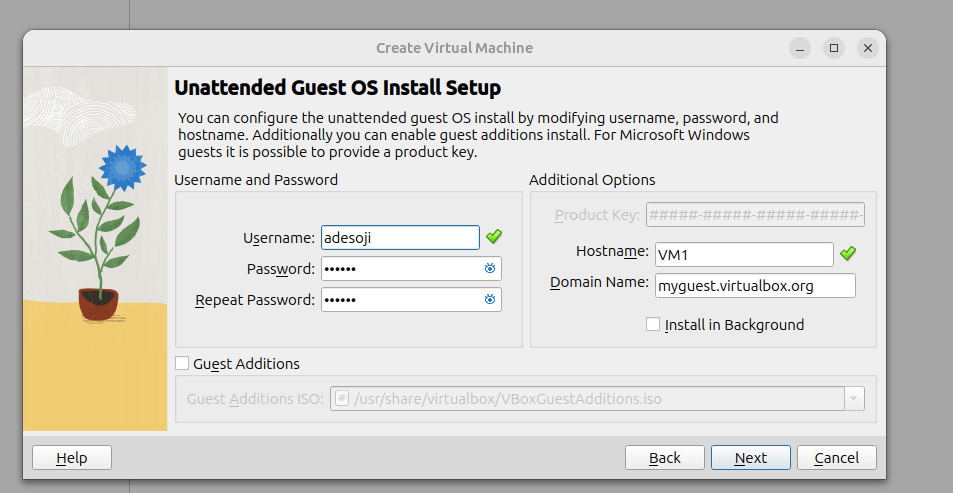
Task: Click the ISO file icon in Guest Additions path
Action: point(341,399)
